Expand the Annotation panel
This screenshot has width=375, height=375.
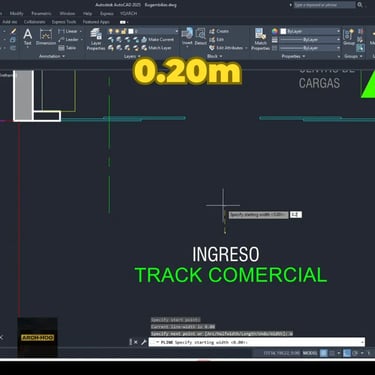[x=52, y=56]
